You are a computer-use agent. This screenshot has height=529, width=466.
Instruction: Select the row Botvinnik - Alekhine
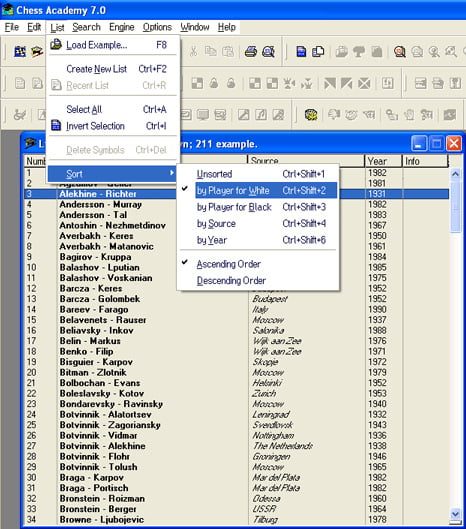coord(236,446)
